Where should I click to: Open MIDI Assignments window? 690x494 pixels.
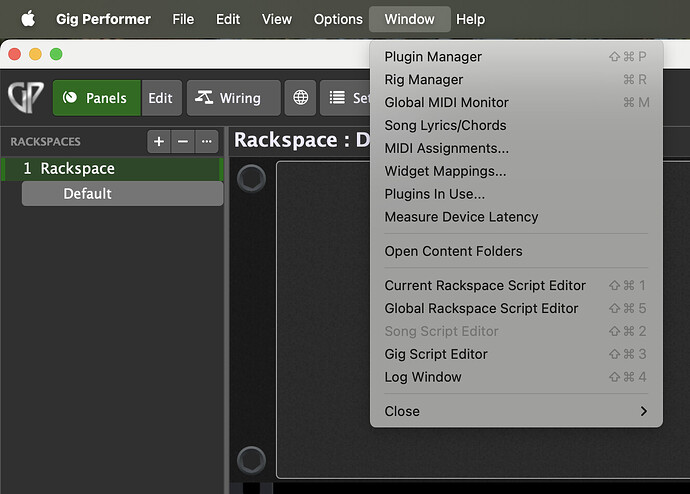[516, 148]
